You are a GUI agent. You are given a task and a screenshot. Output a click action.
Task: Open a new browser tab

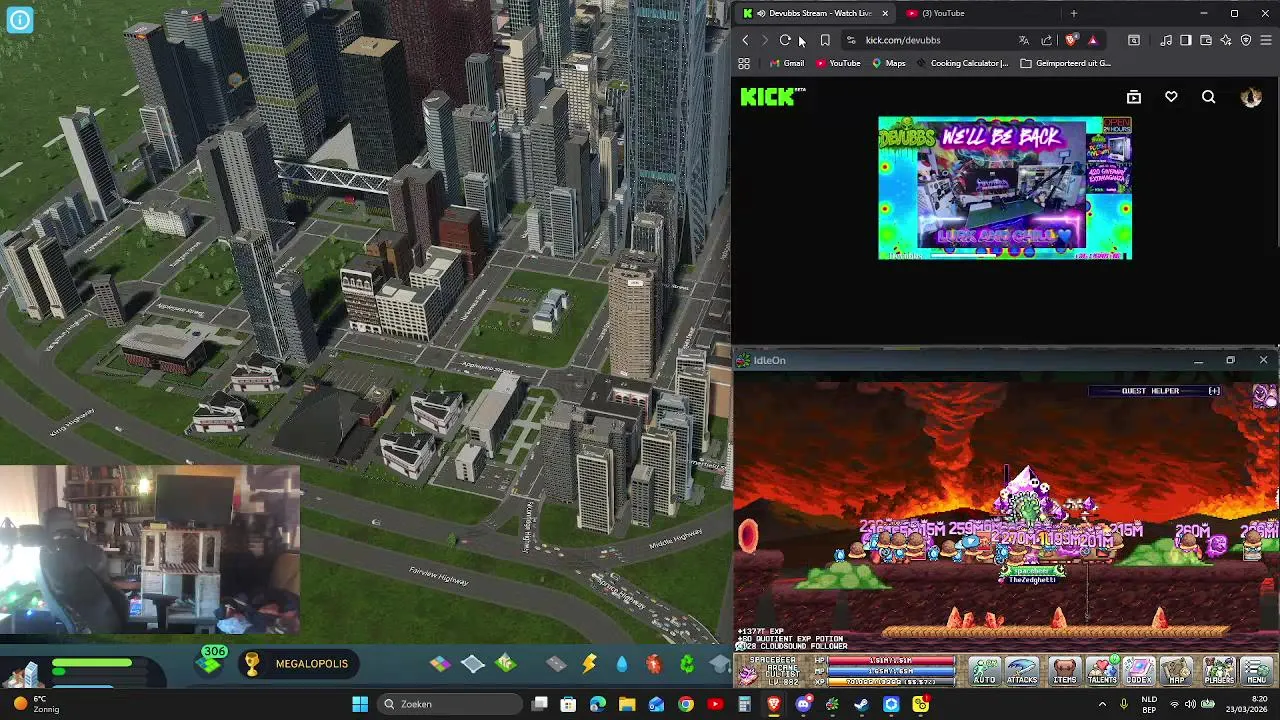pyautogui.click(x=1074, y=13)
